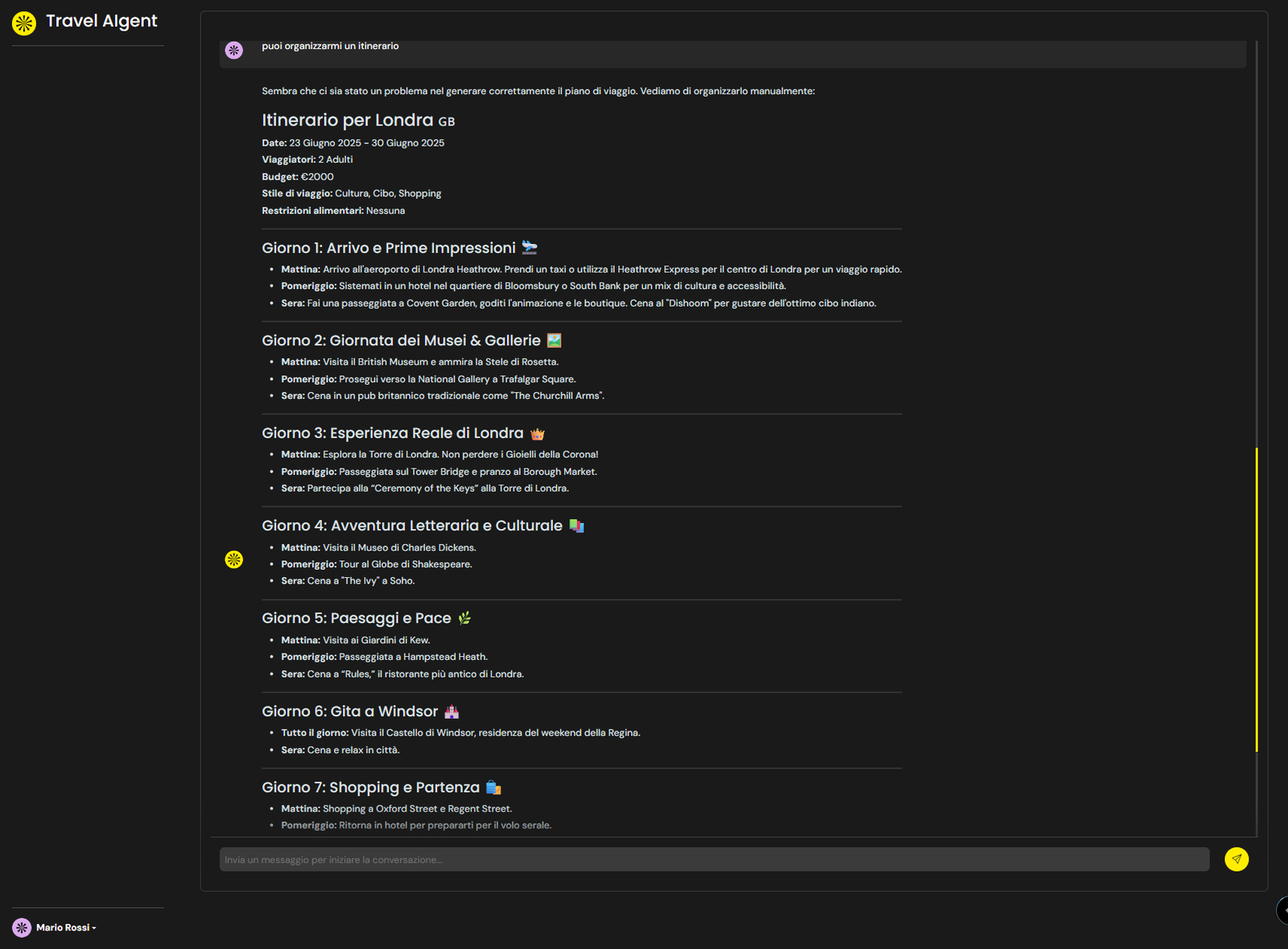Click the yellow chat scrollbar thumb
1288x949 pixels.
(x=1257, y=599)
